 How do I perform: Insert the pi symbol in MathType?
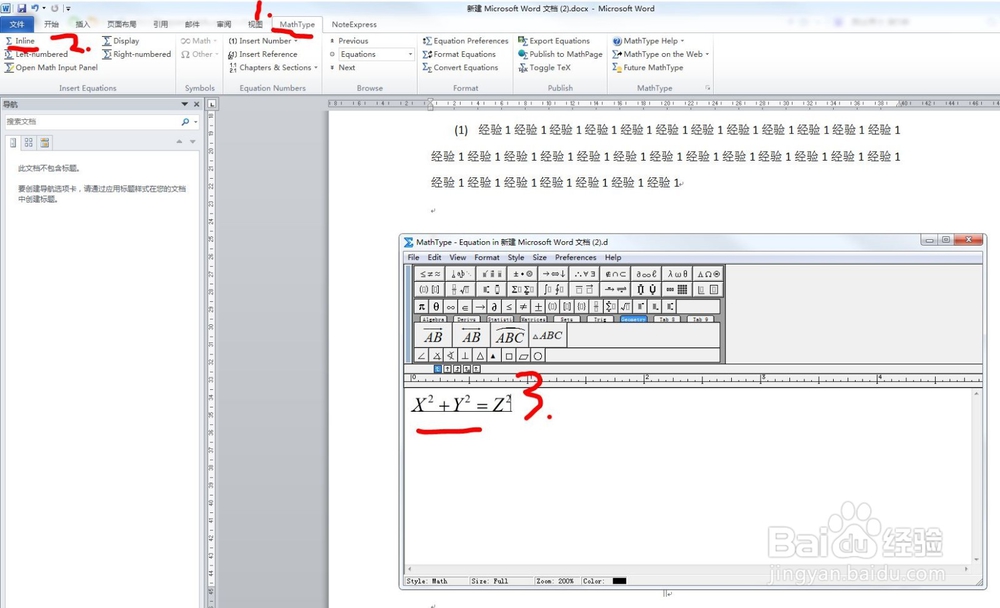tap(422, 307)
